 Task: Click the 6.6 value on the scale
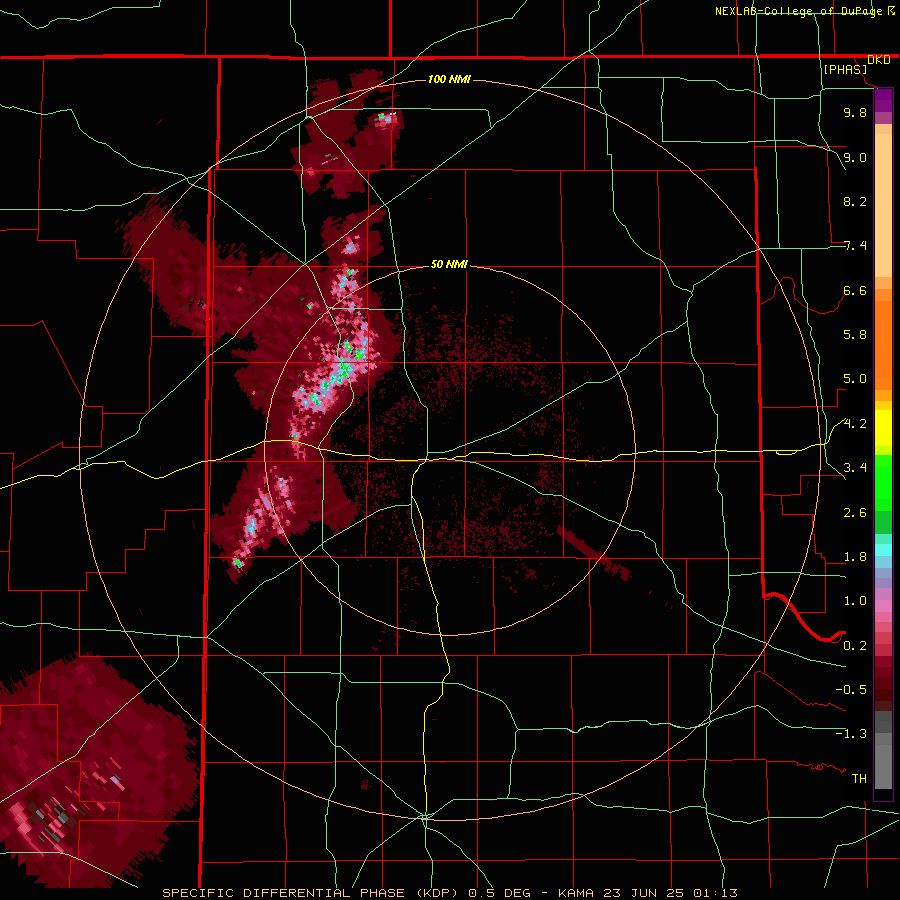[855, 290]
